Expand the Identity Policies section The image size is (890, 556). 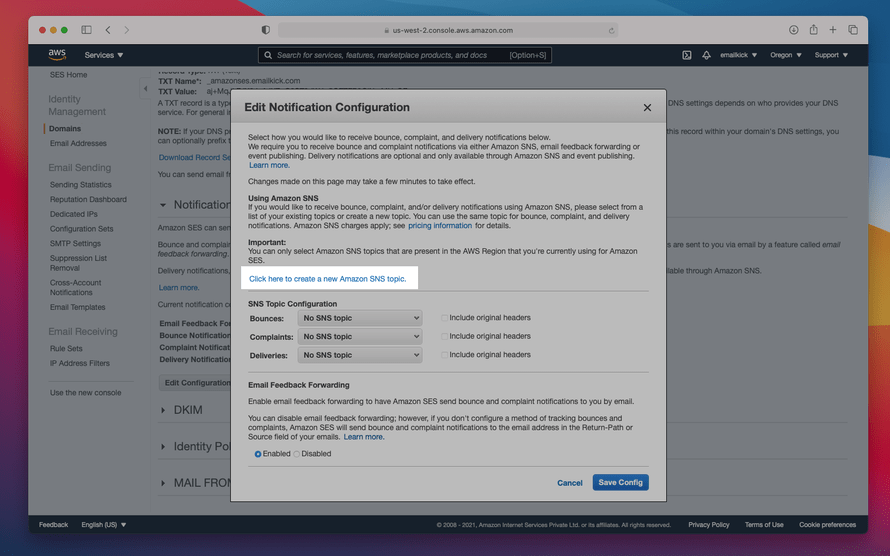click(163, 447)
